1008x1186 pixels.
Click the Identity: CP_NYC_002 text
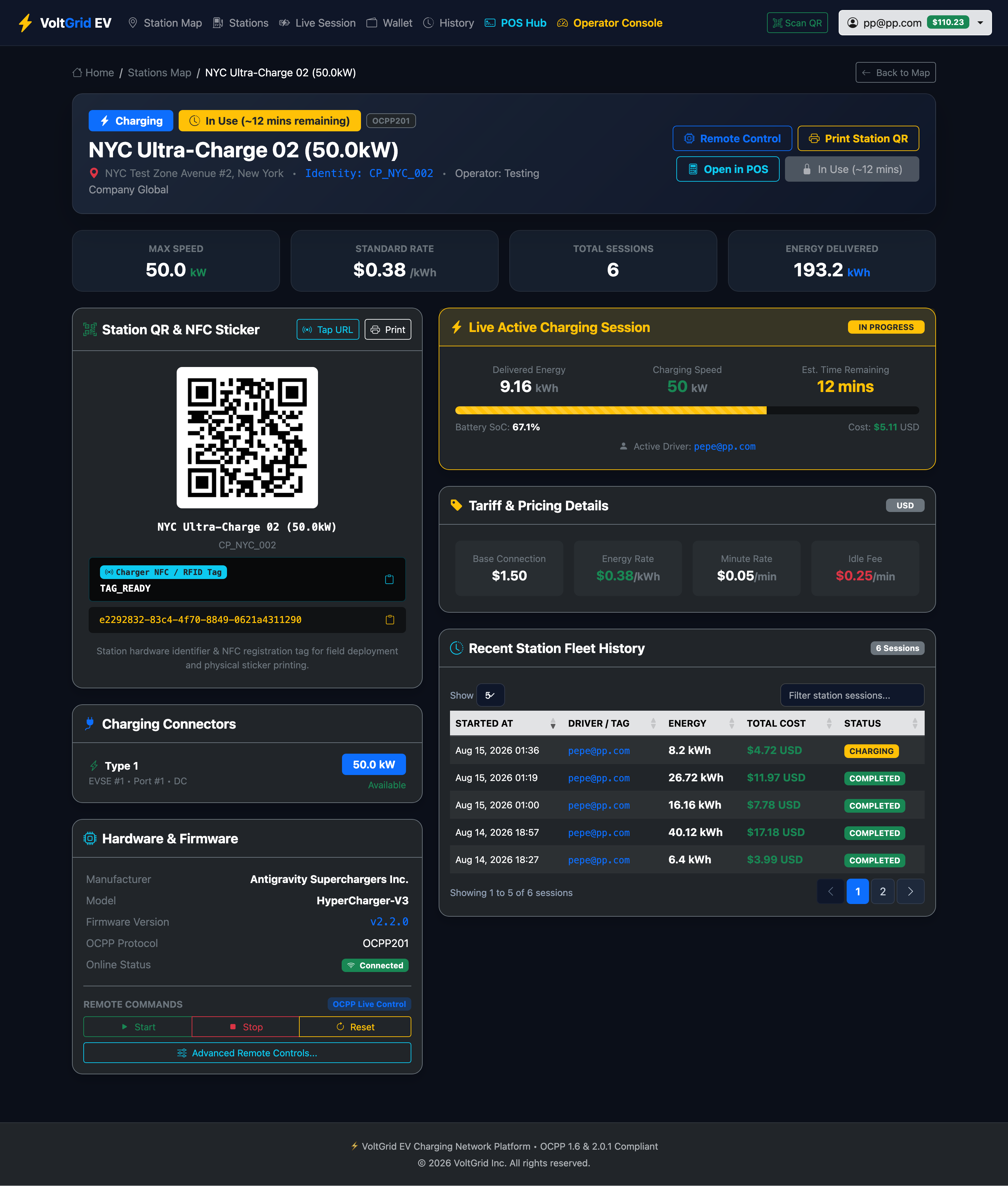point(369,173)
